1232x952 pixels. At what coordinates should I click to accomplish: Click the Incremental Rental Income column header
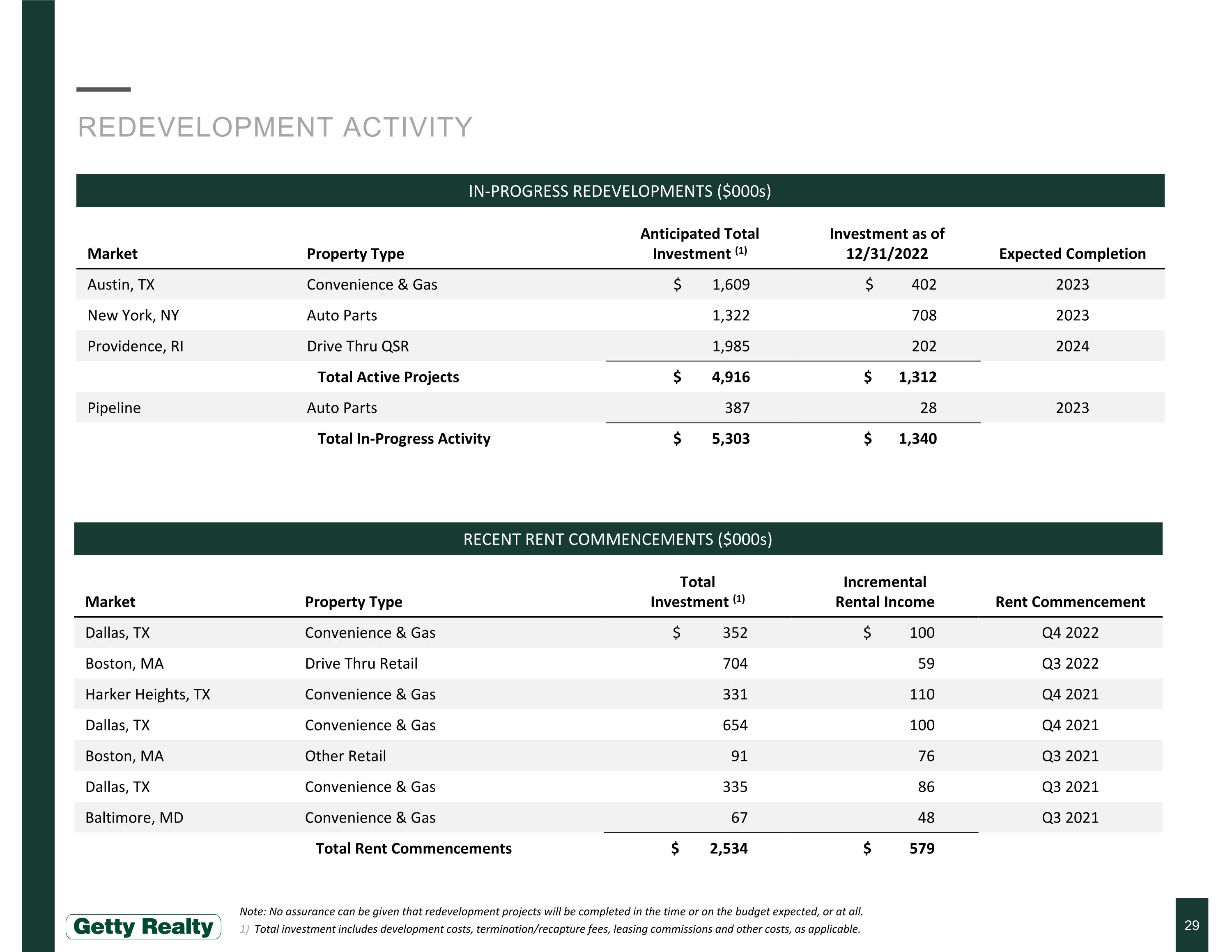coord(885,592)
